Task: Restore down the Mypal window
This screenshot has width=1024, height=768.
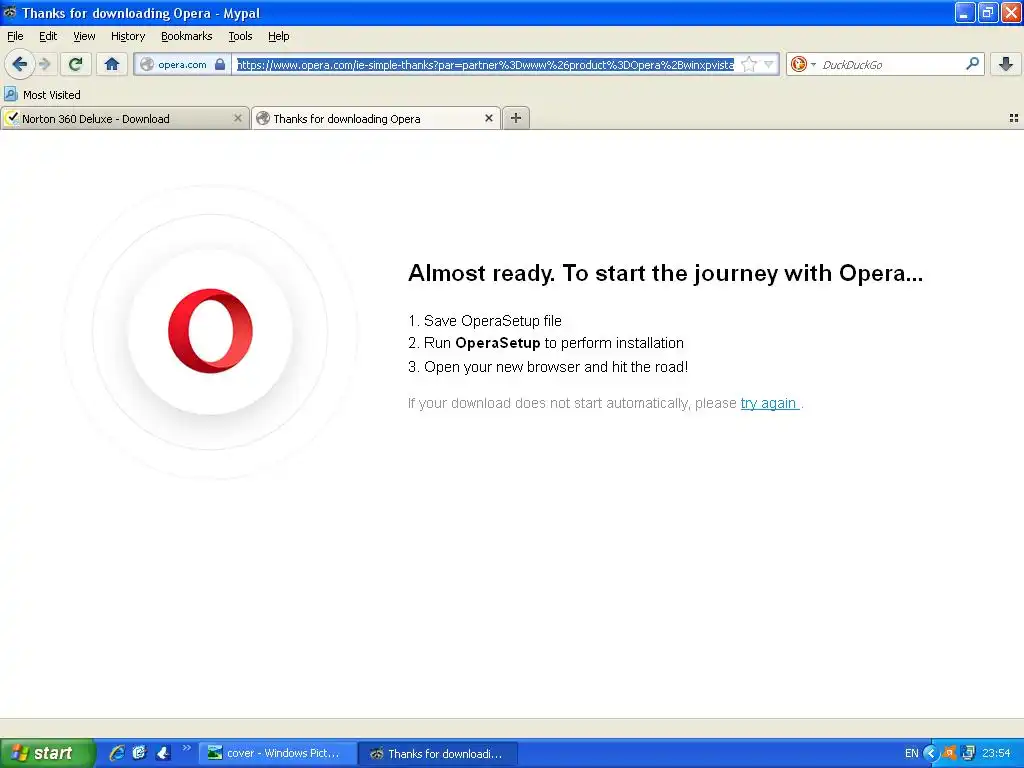Action: pyautogui.click(x=988, y=12)
